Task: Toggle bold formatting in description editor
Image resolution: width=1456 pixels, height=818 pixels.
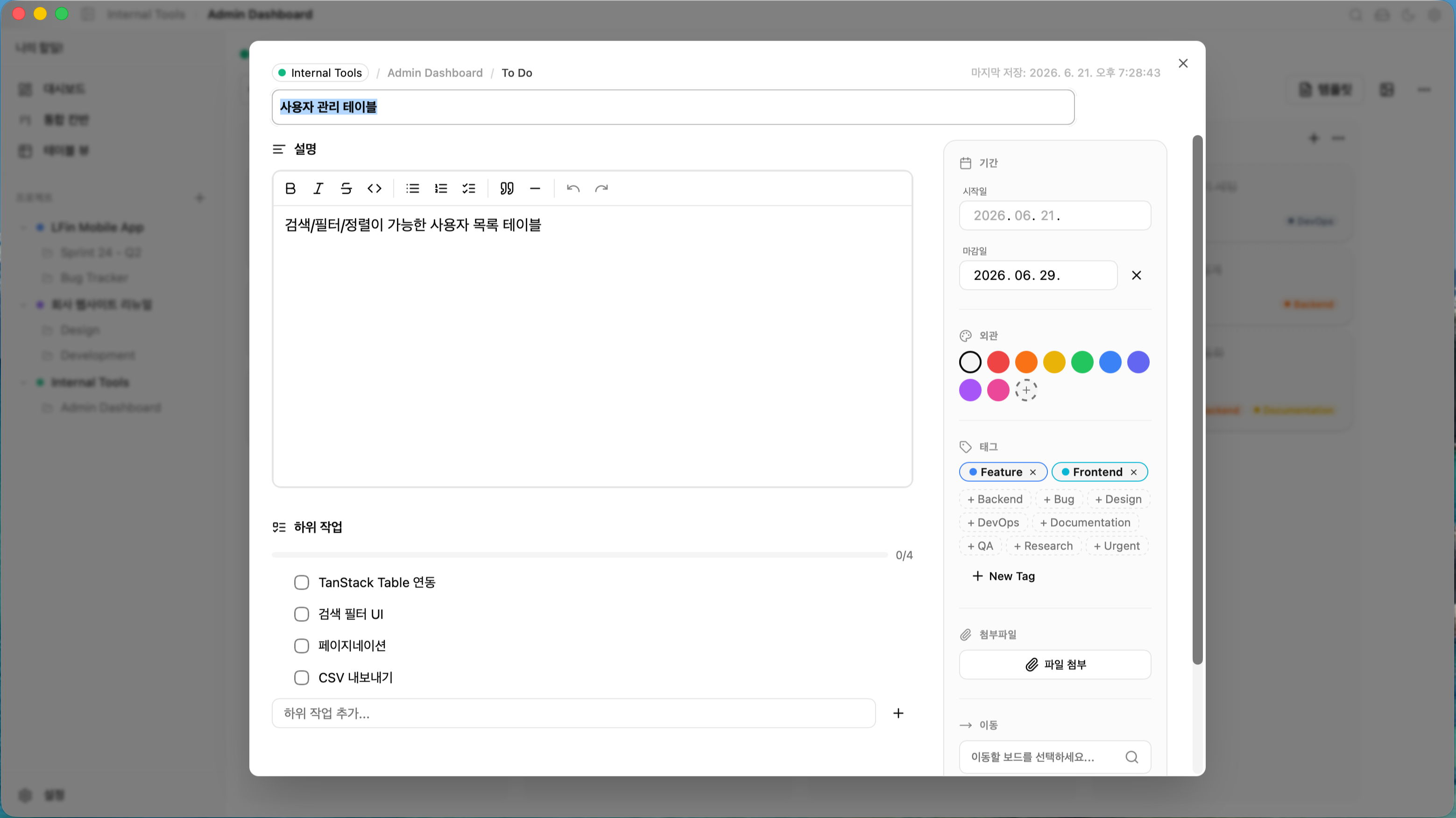Action: 290,188
